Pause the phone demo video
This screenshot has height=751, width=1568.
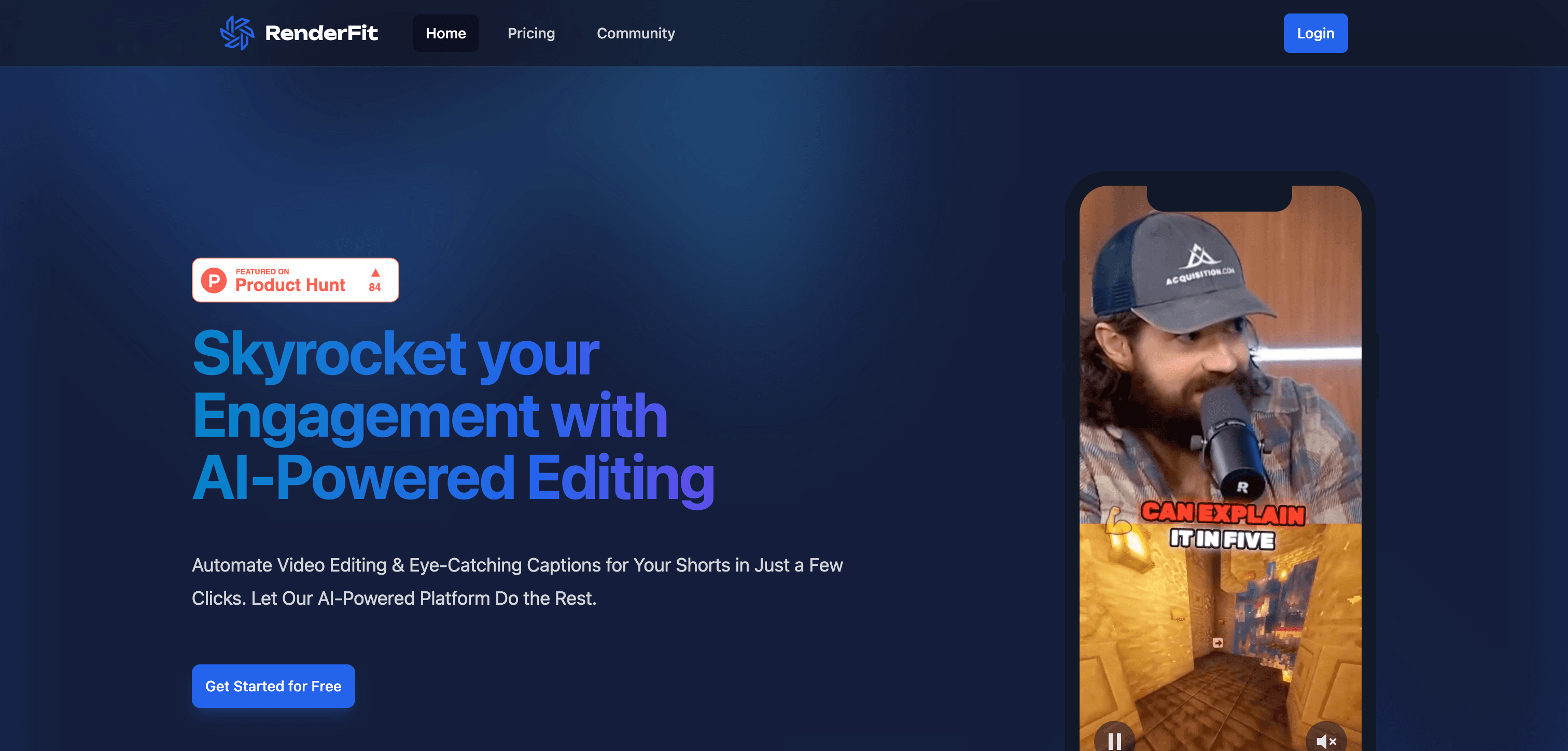click(1114, 740)
